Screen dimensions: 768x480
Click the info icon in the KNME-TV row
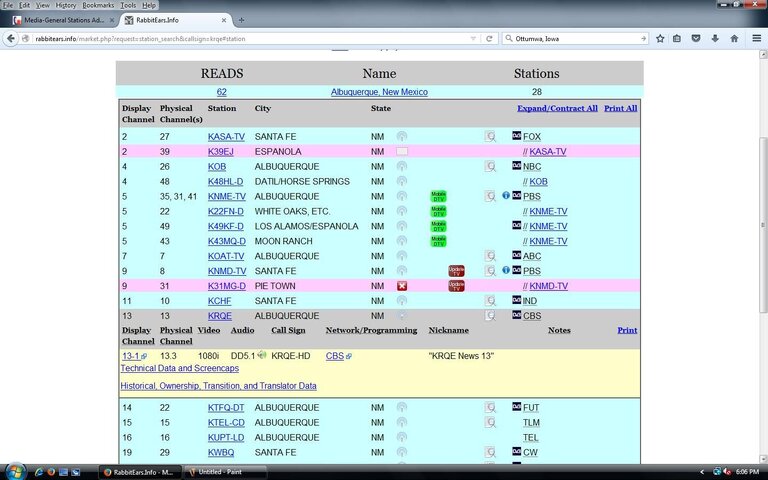[505, 195]
